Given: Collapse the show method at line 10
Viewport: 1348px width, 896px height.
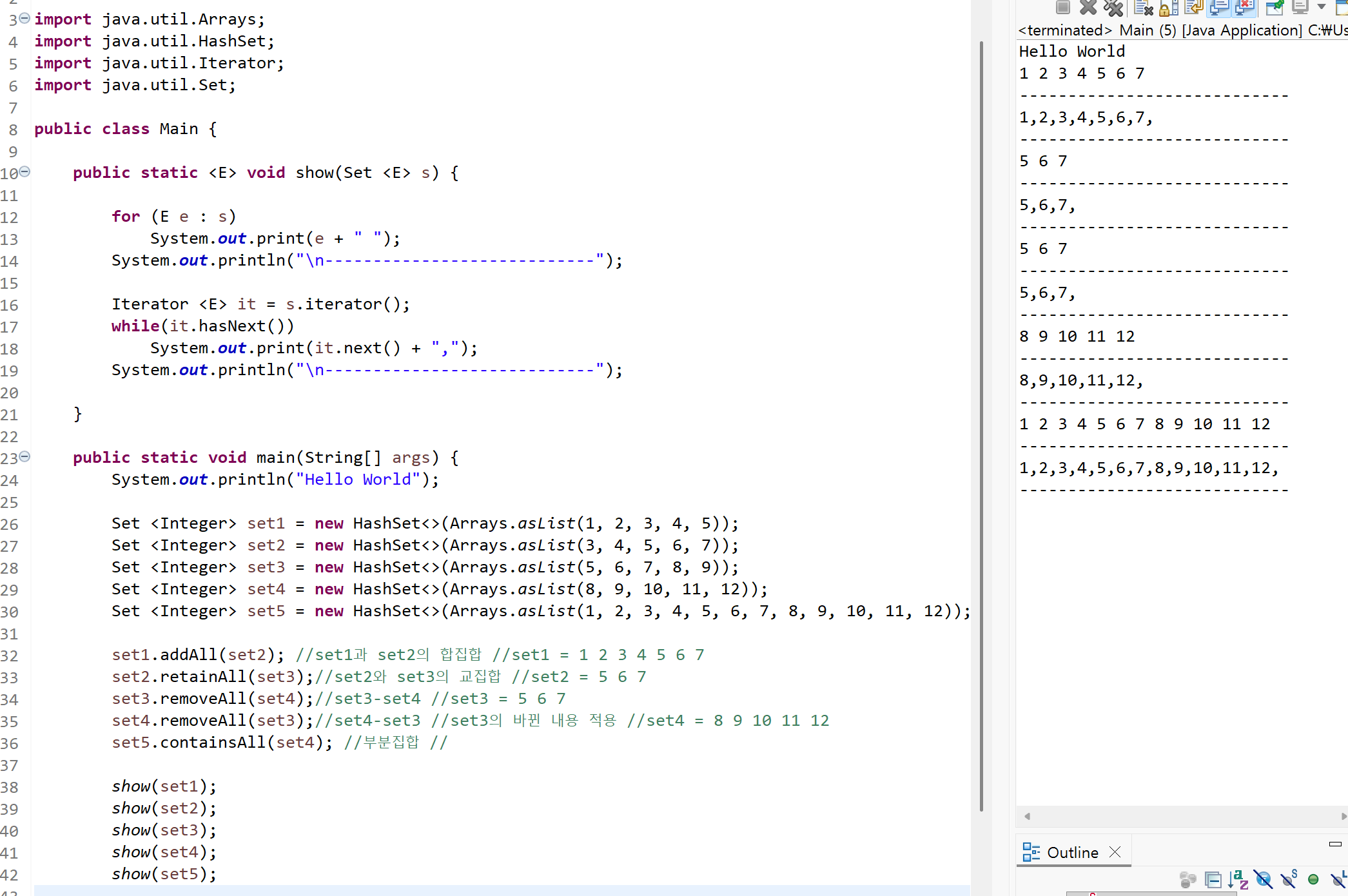Looking at the screenshot, I should tap(24, 171).
